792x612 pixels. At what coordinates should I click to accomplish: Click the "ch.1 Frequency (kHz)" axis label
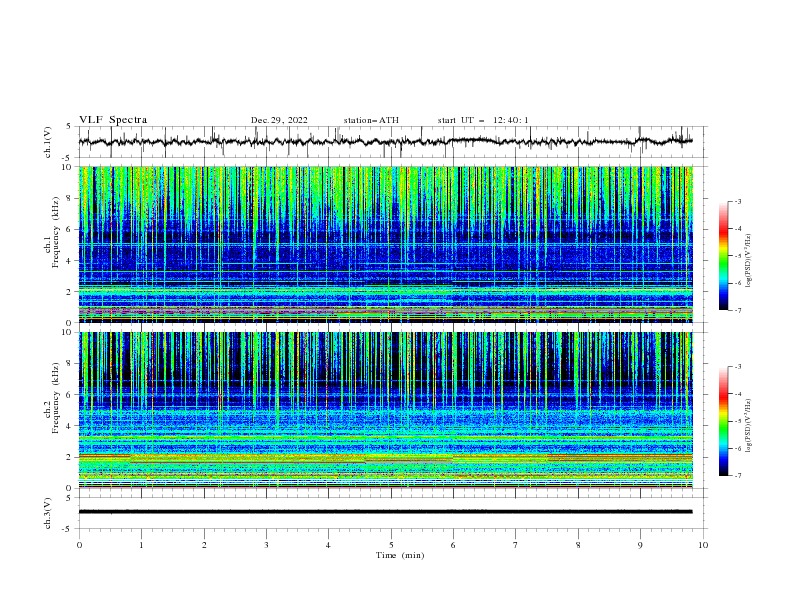point(52,231)
